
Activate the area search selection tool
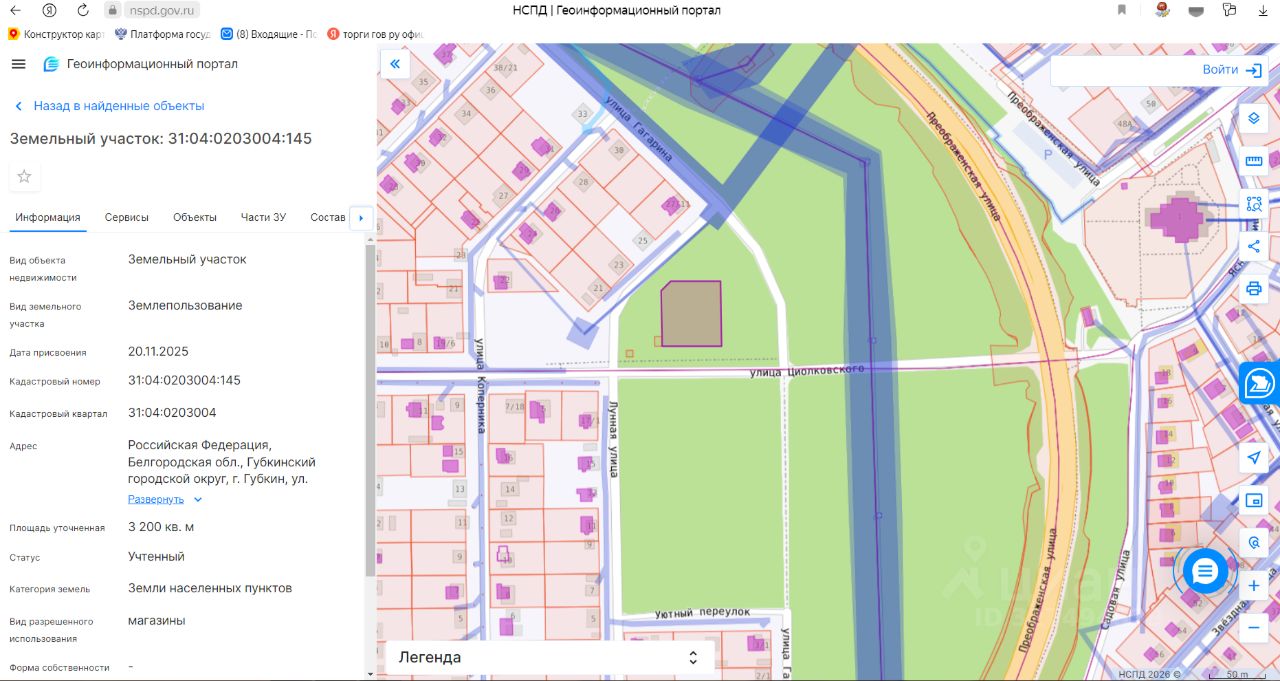click(1254, 204)
